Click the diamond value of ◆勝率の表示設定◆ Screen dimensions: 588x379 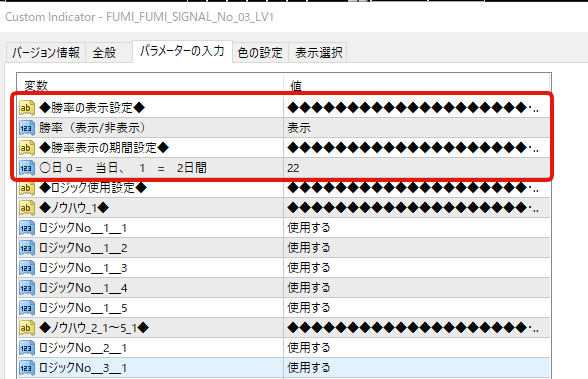(413, 108)
